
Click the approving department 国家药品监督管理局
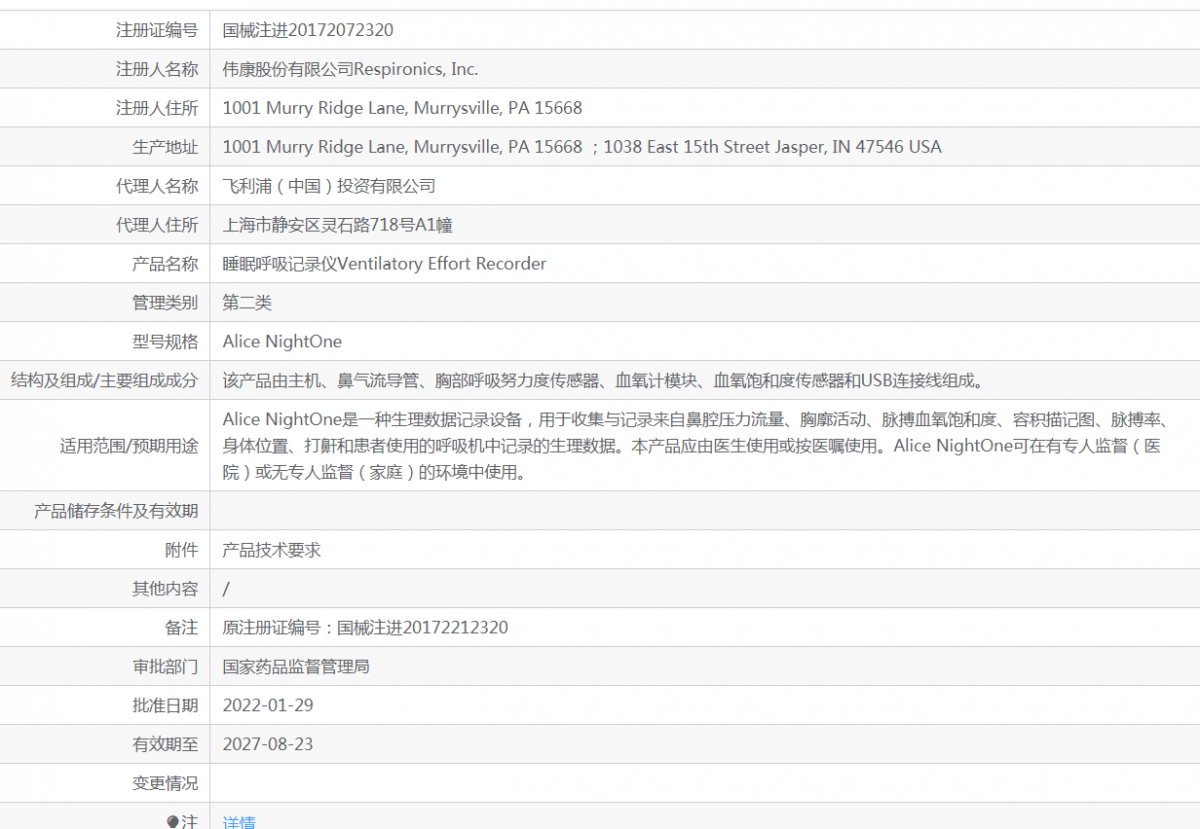click(x=296, y=667)
